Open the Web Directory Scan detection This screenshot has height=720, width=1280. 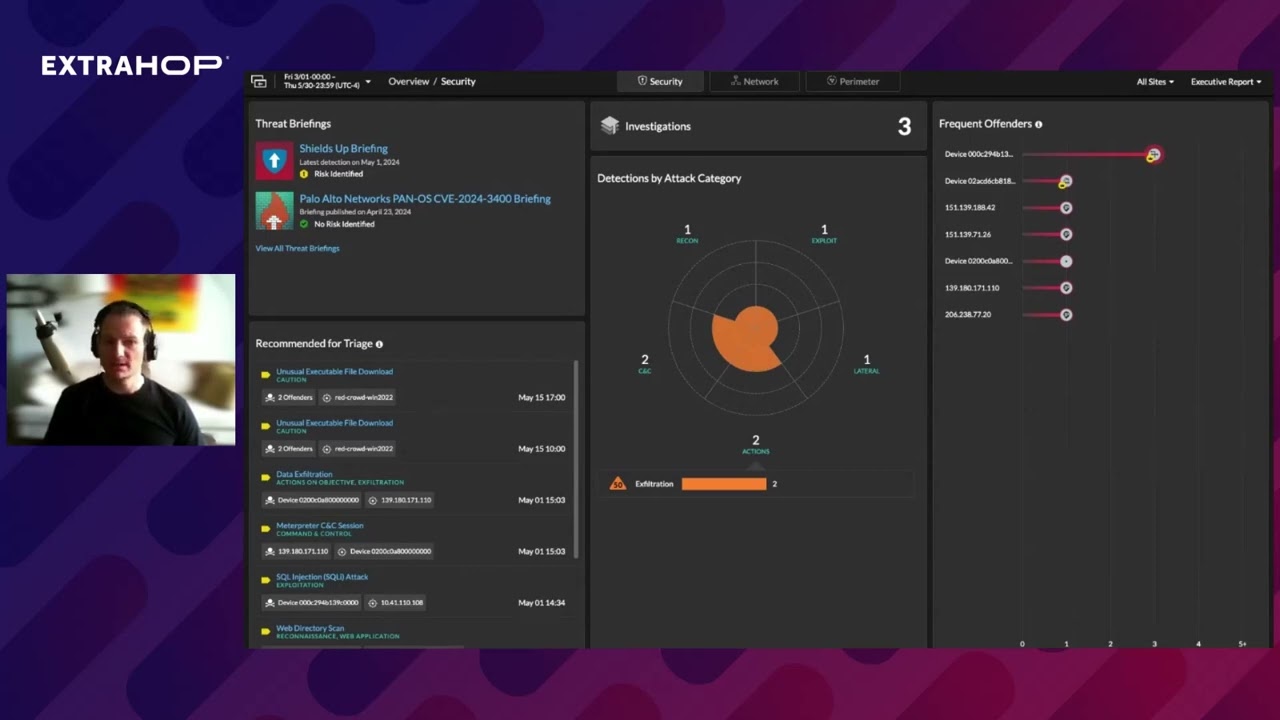click(x=310, y=628)
